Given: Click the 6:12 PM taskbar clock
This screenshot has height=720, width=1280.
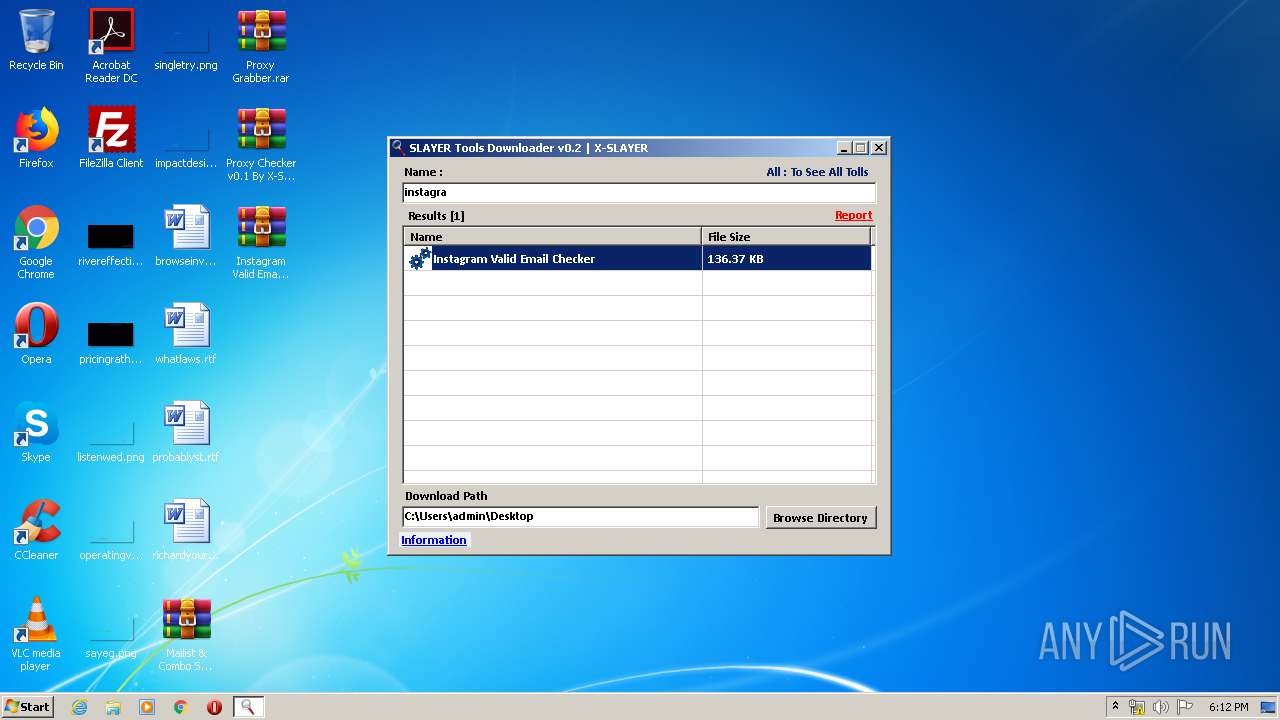Looking at the screenshot, I should (x=1228, y=707).
